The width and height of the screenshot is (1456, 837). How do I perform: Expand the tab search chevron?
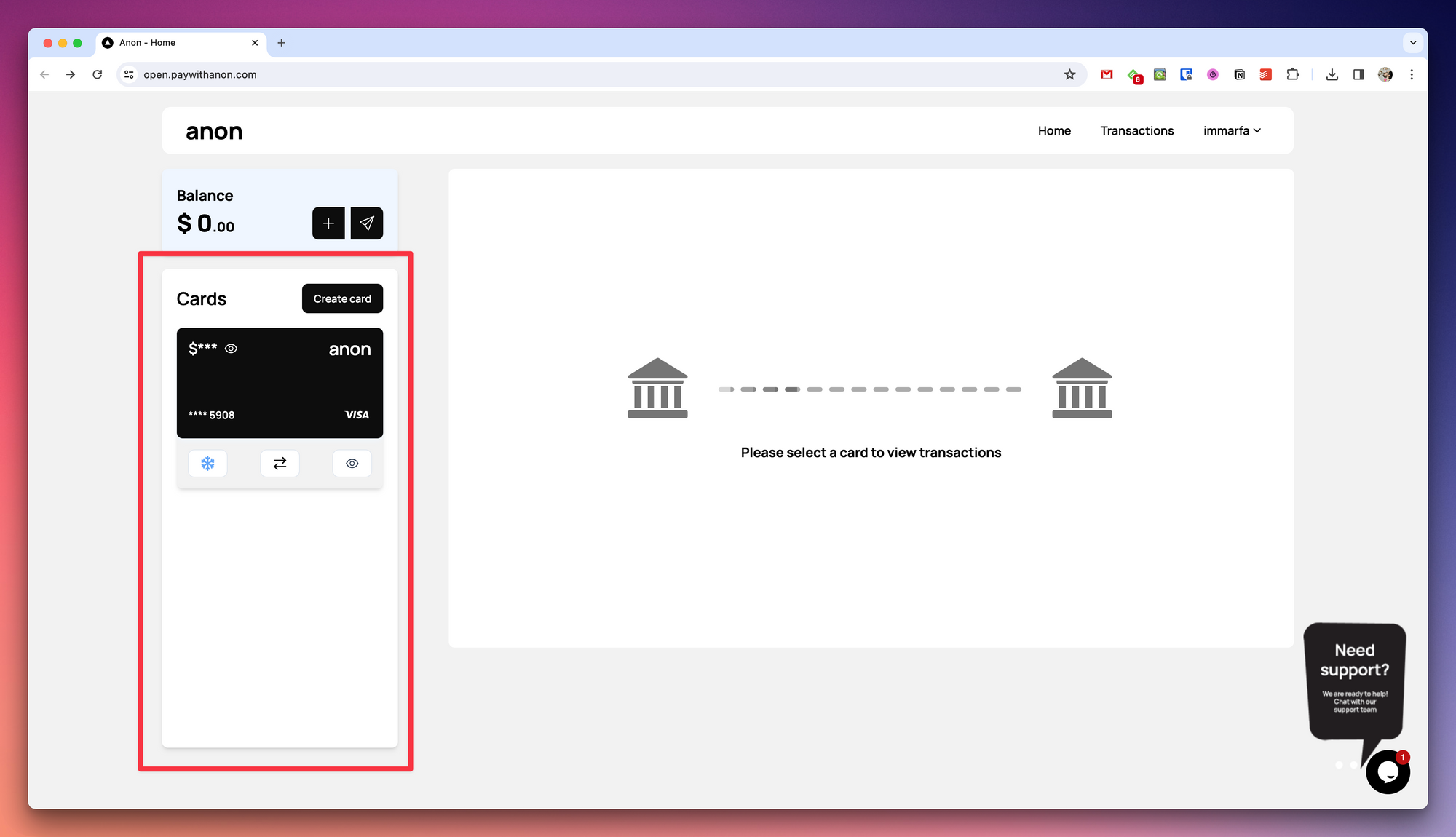coord(1413,43)
